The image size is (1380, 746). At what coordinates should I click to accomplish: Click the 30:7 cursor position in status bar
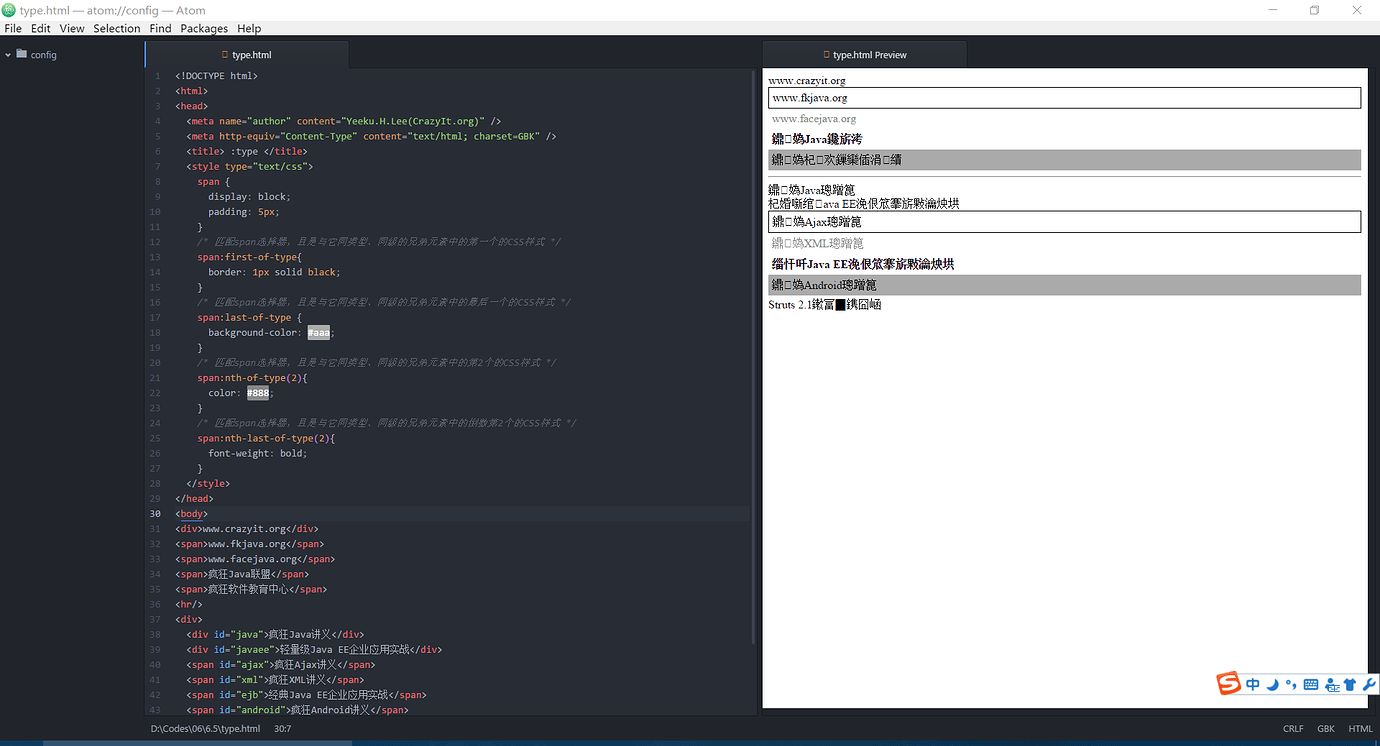[x=283, y=729]
